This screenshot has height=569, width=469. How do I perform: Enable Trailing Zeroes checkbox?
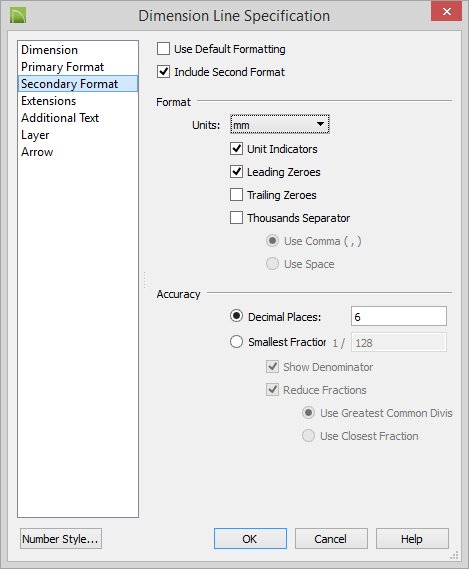click(x=236, y=195)
